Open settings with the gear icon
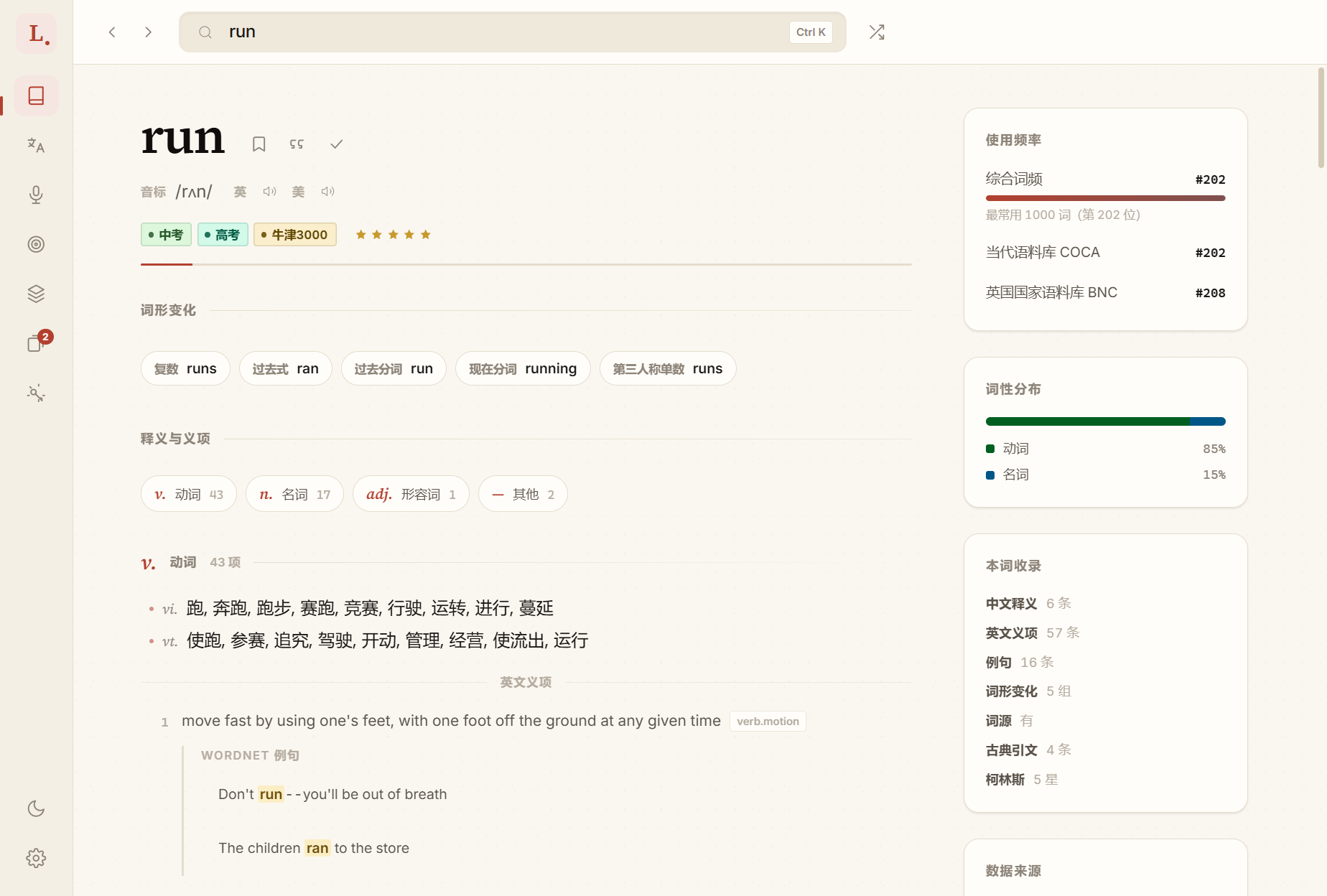 pyautogui.click(x=36, y=858)
